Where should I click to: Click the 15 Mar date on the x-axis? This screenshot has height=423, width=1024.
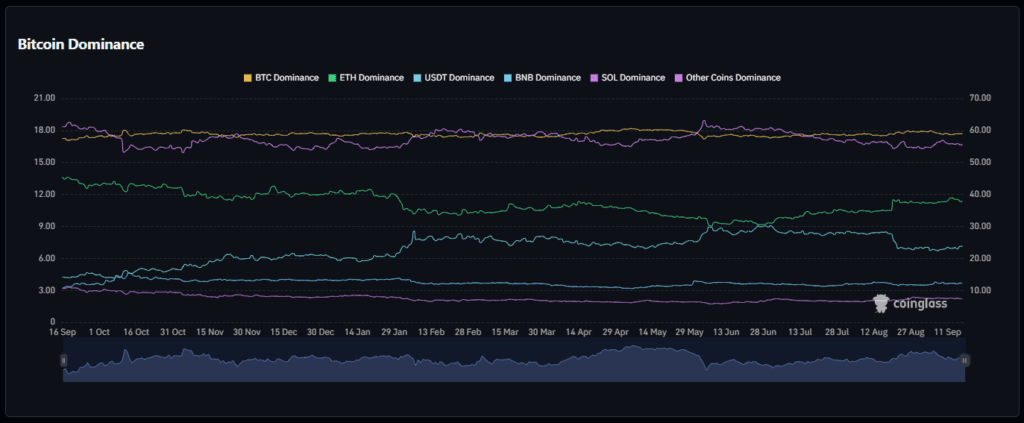click(505, 332)
